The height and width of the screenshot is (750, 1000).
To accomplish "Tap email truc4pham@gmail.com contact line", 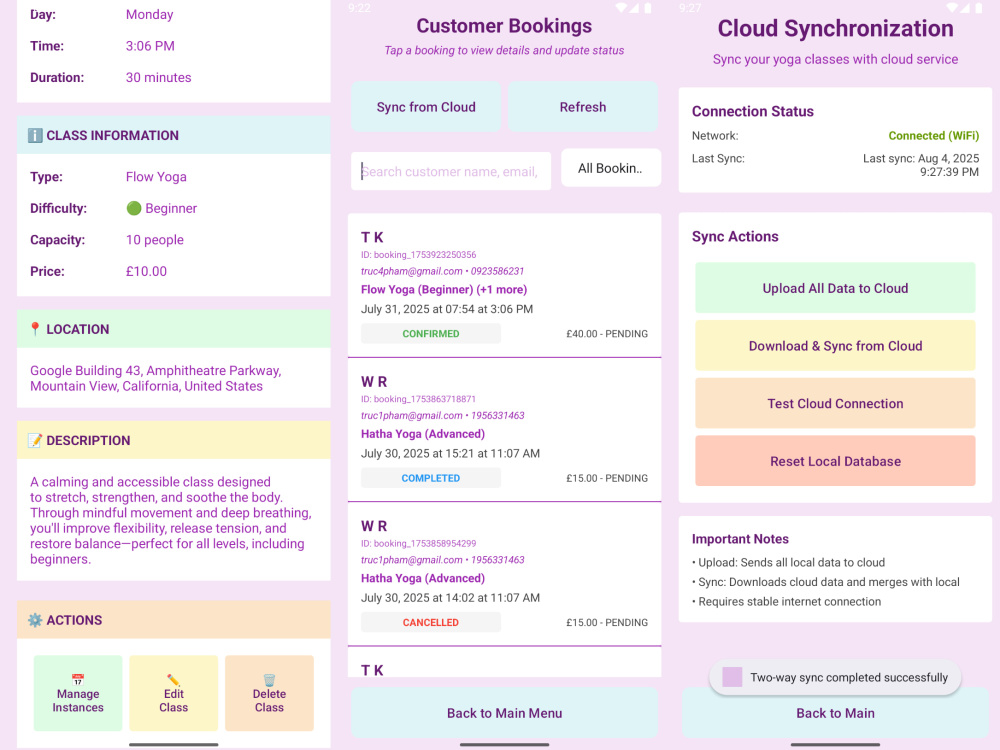I will (443, 271).
